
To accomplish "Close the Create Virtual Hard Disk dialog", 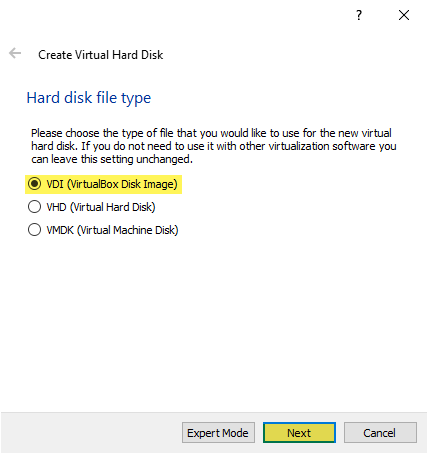I will pos(404,15).
